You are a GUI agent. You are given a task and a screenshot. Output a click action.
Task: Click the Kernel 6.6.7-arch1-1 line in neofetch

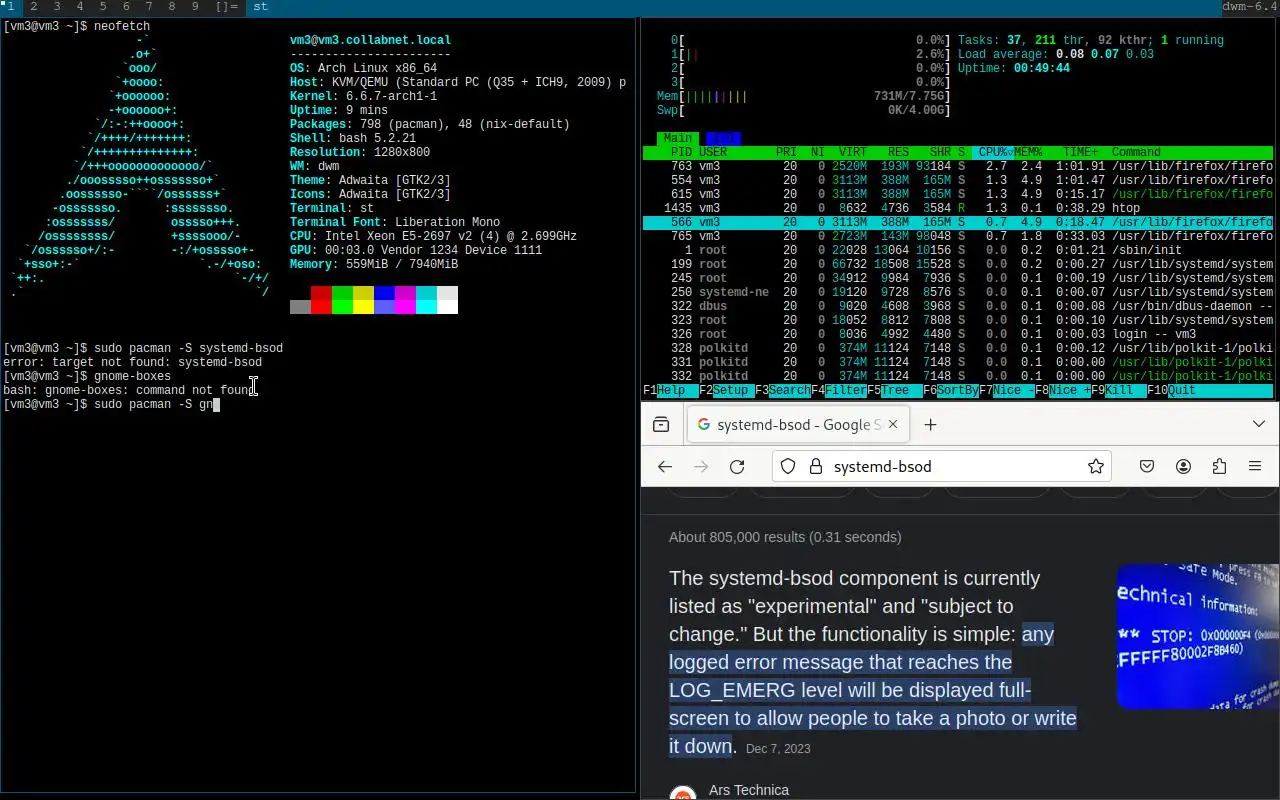[363, 96]
